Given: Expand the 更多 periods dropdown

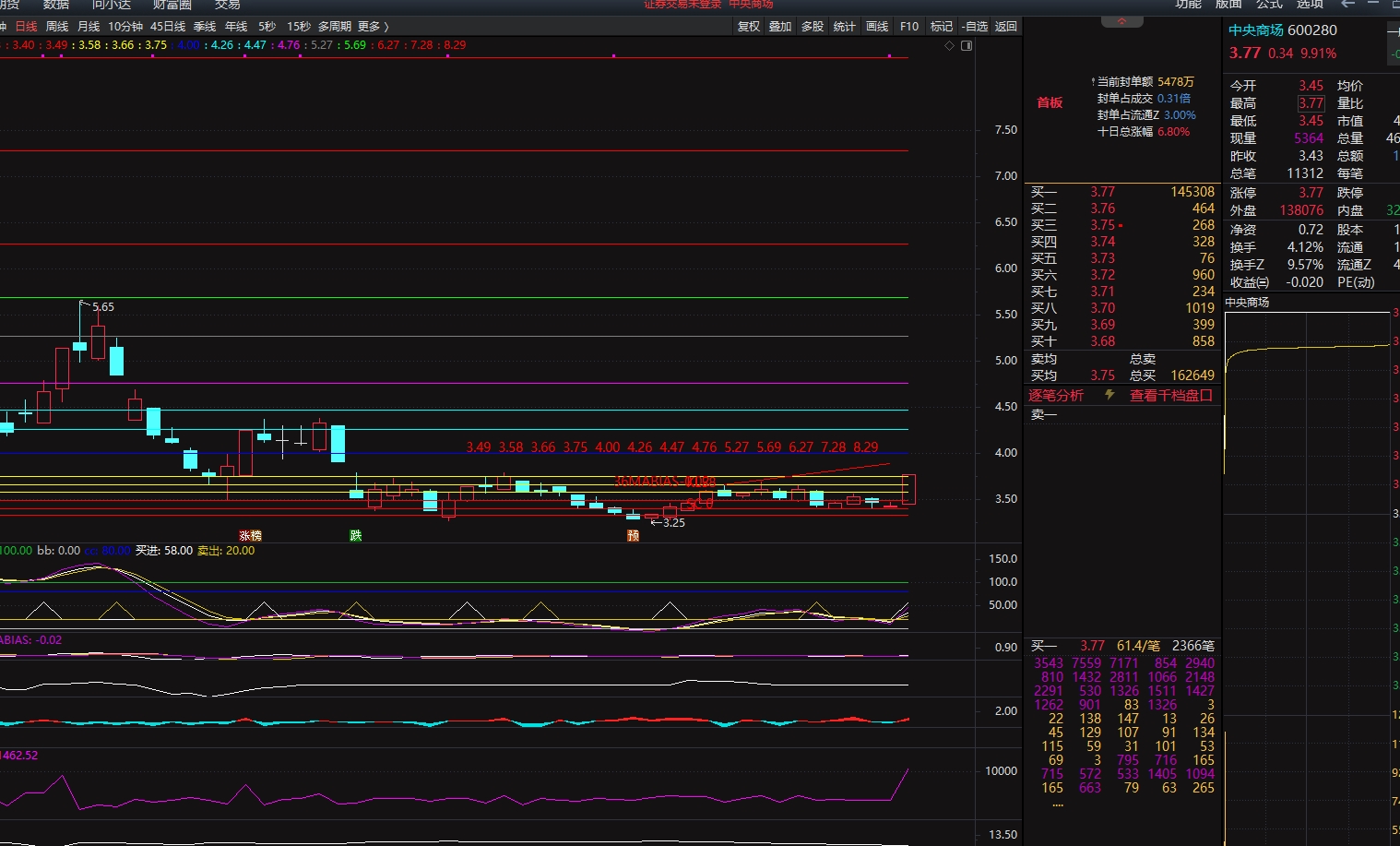Looking at the screenshot, I should [373, 27].
